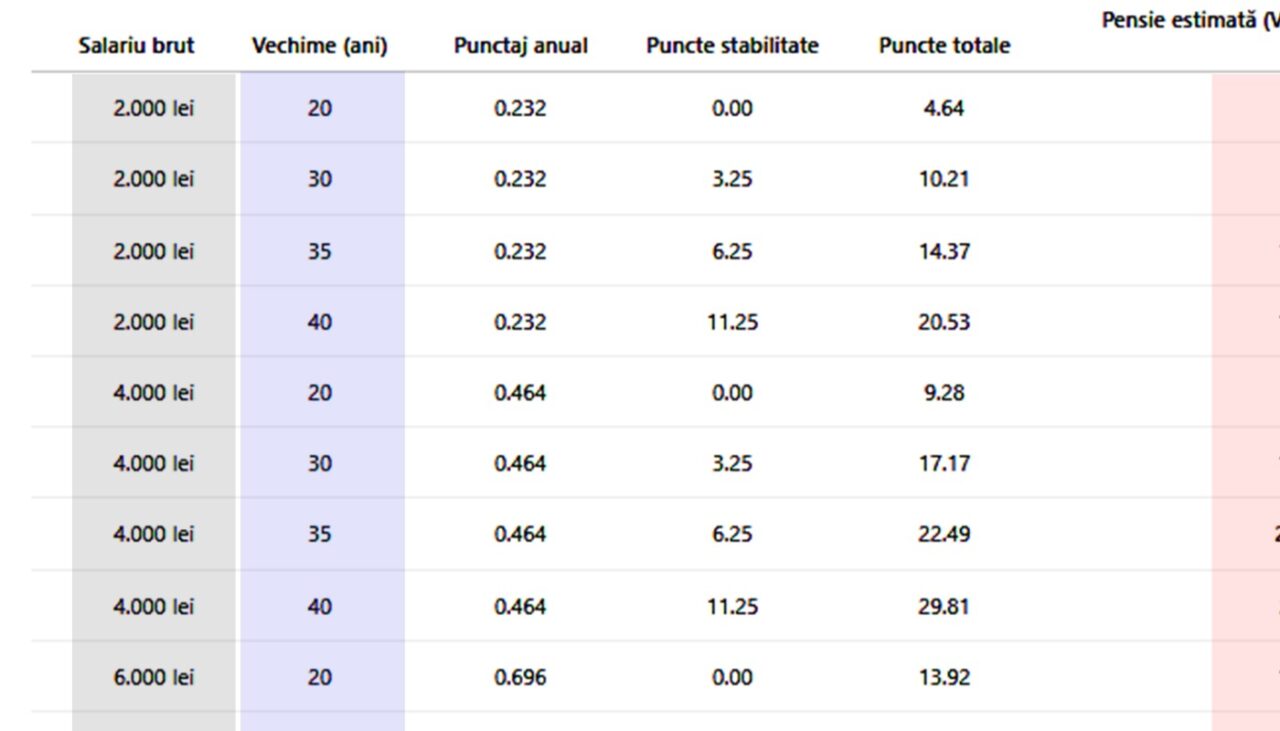Click the Puncte stabilitate column header
Viewport: 1280px width, 731px height.
click(732, 46)
